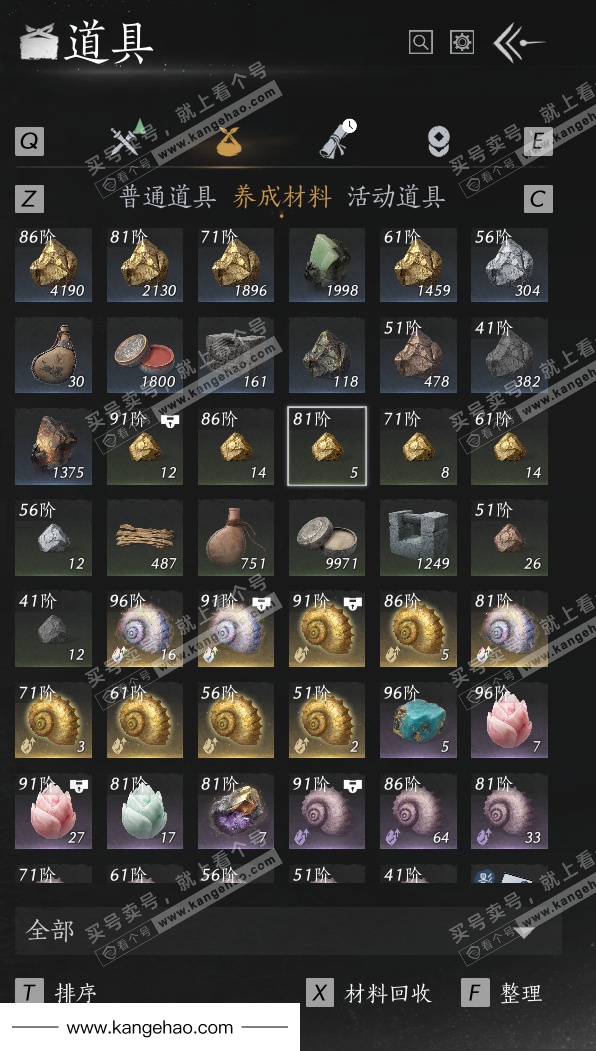This screenshot has width=596, height=1051.
Task: Click the back arrow icon
Action: (x=518, y=43)
